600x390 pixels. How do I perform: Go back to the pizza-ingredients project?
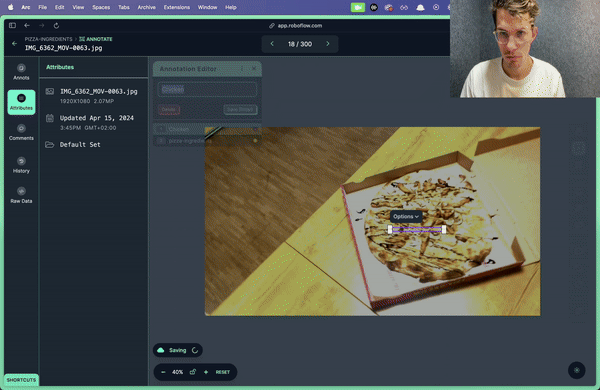pyautogui.click(x=15, y=44)
